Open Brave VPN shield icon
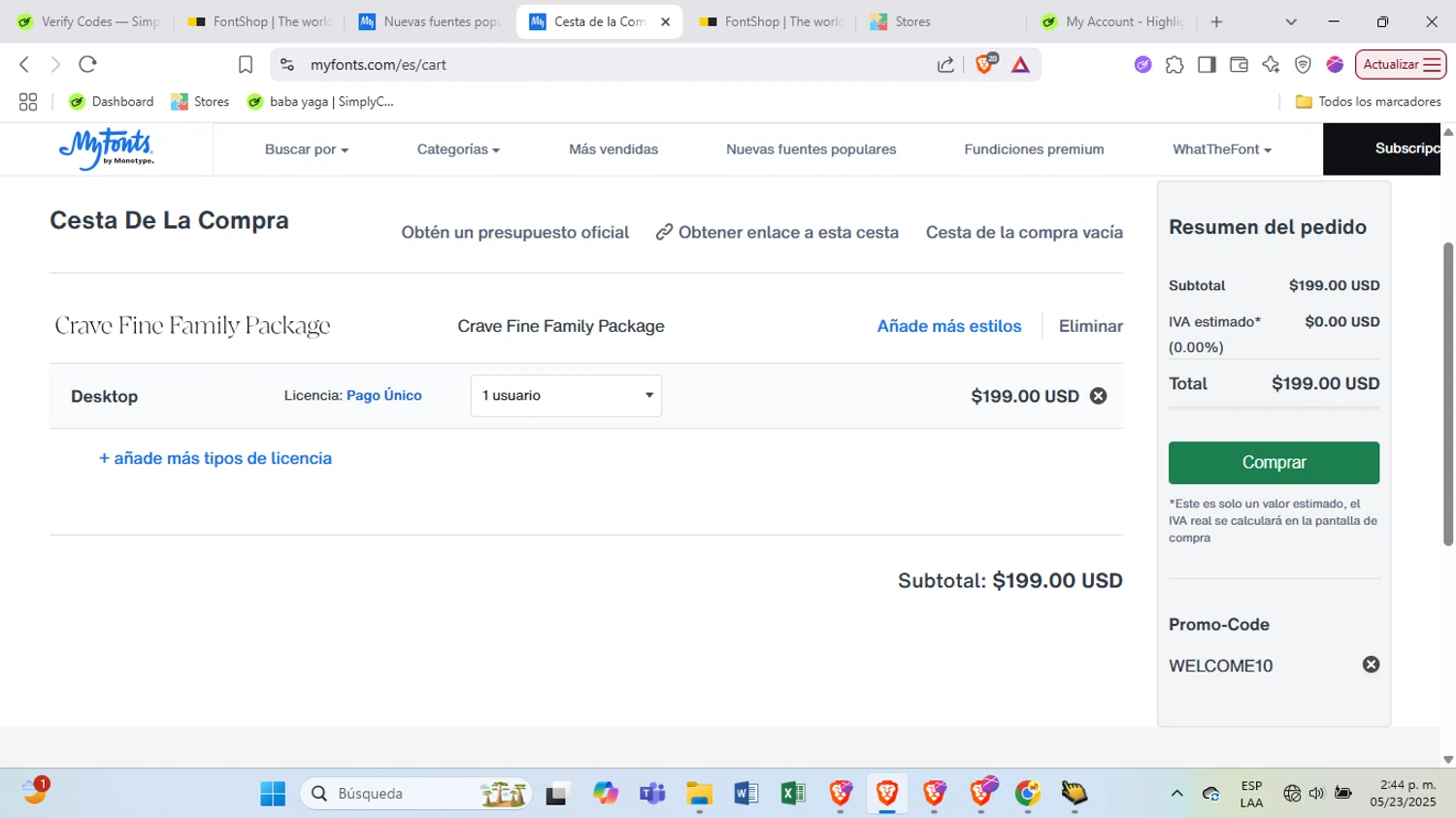 [x=1303, y=65]
